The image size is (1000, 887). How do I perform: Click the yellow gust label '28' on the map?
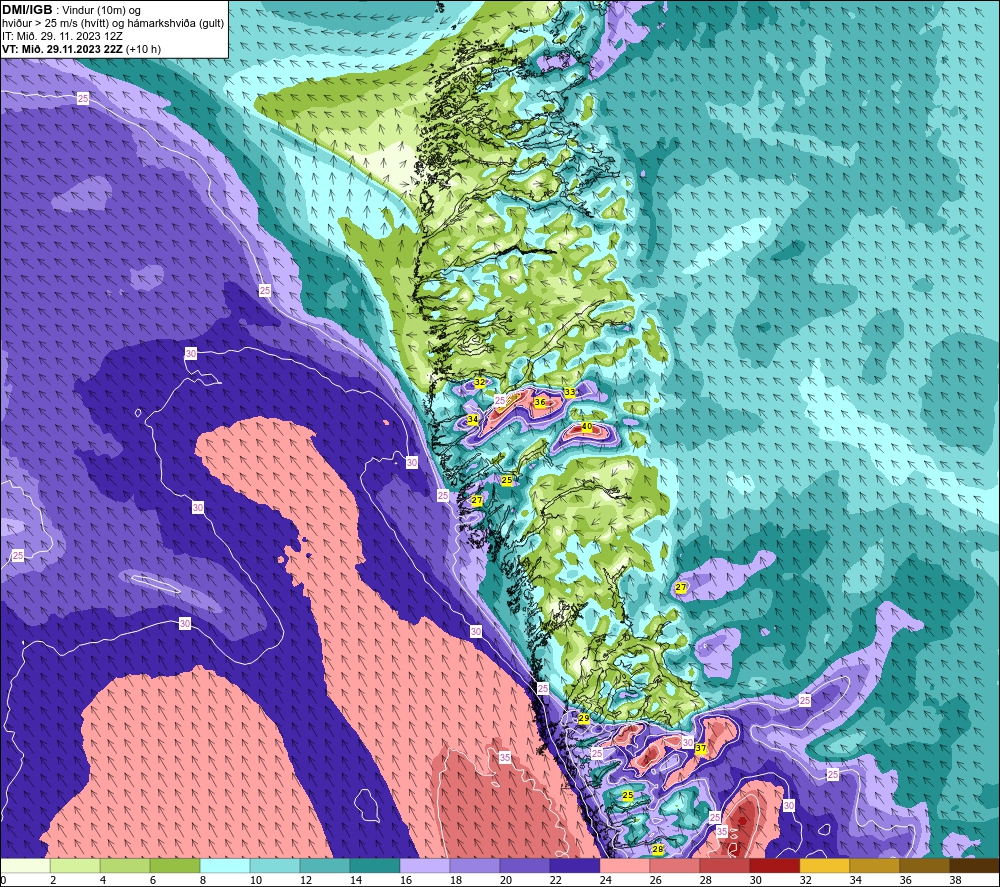(x=658, y=849)
